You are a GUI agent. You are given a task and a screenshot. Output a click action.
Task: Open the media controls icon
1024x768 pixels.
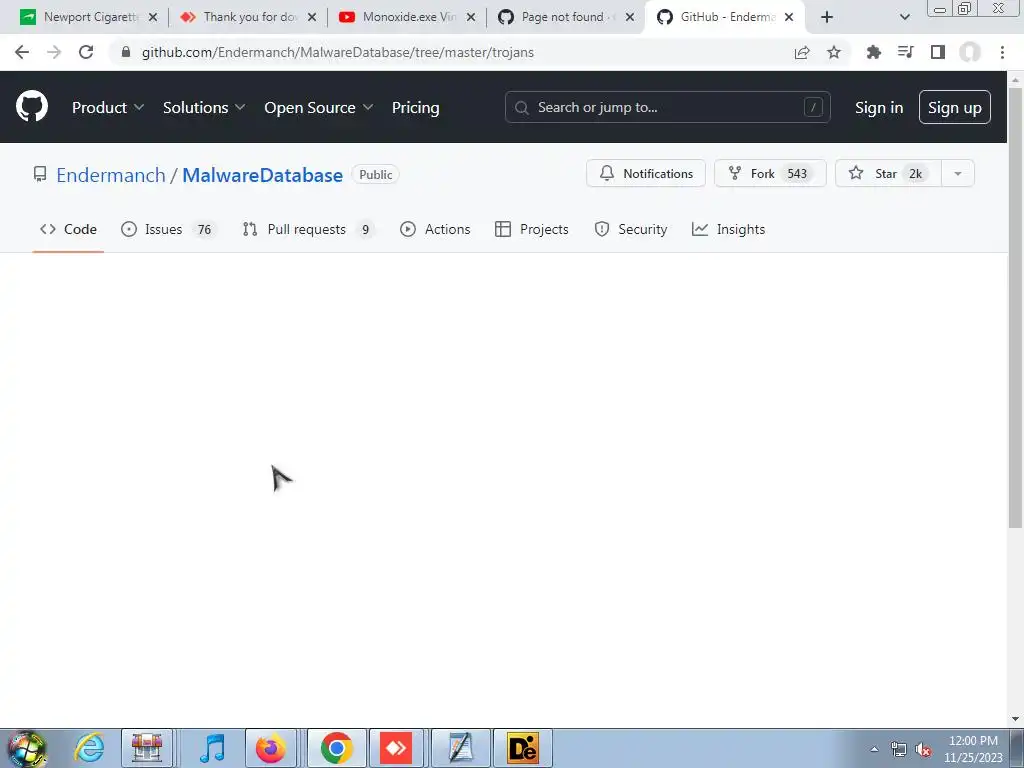tap(905, 52)
